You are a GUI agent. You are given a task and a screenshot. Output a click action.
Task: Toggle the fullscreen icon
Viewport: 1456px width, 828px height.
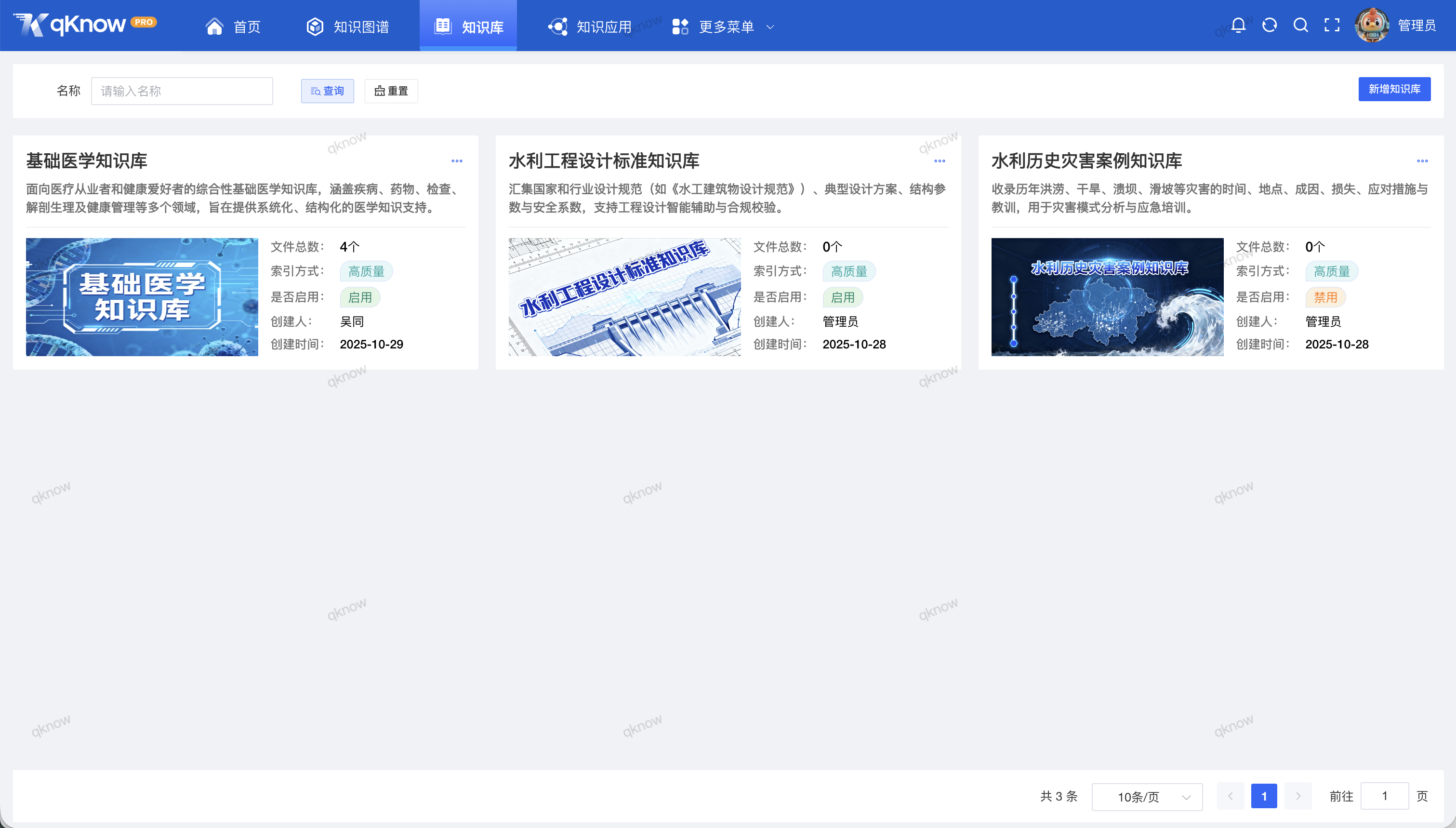(1332, 25)
